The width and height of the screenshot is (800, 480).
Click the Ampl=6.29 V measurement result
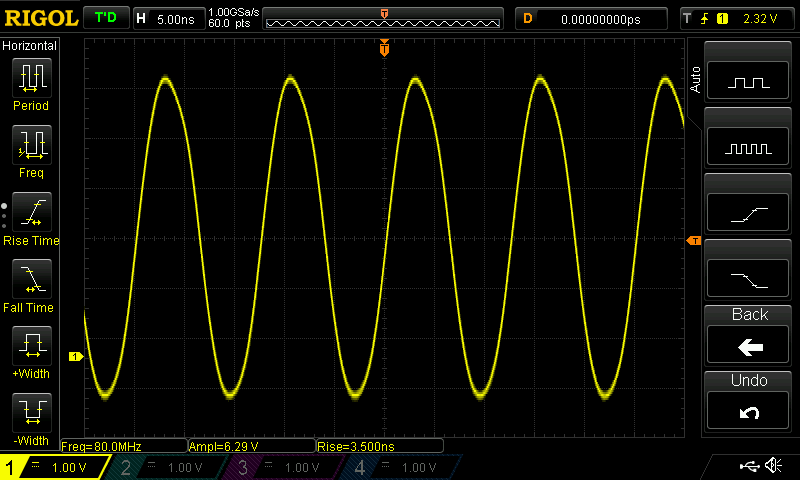click(252, 446)
